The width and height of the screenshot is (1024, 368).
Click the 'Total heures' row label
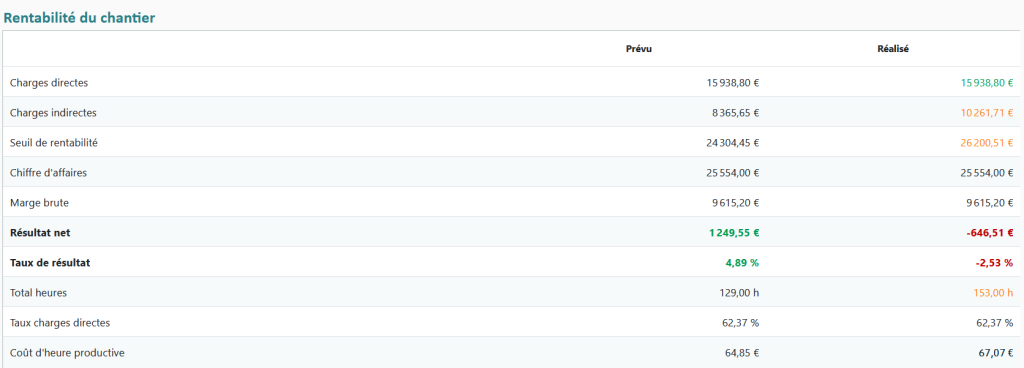39,293
